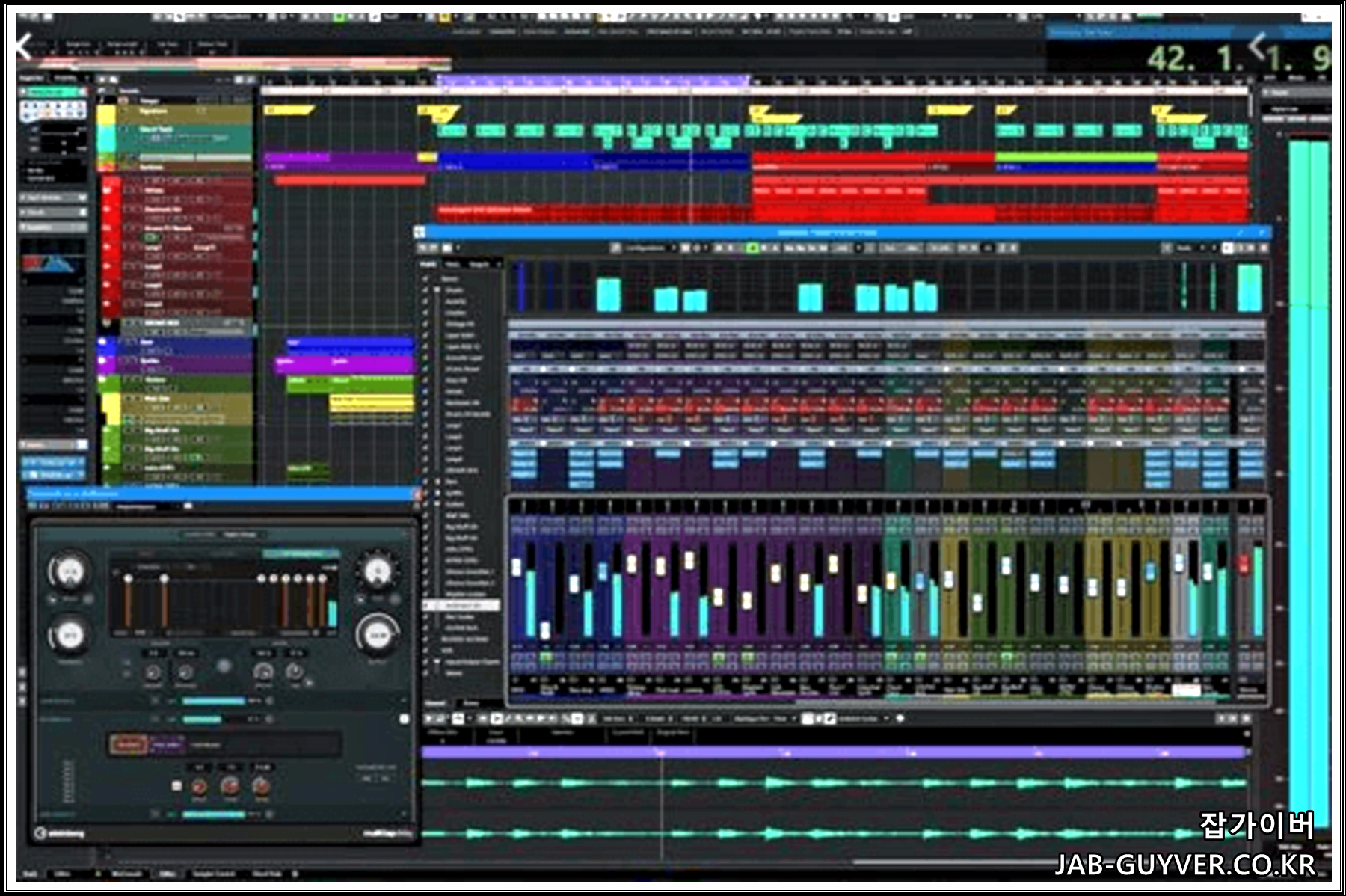Image resolution: width=1346 pixels, height=896 pixels.
Task: Turn the bottom-right output knob in delay plugin
Action: (x=377, y=634)
